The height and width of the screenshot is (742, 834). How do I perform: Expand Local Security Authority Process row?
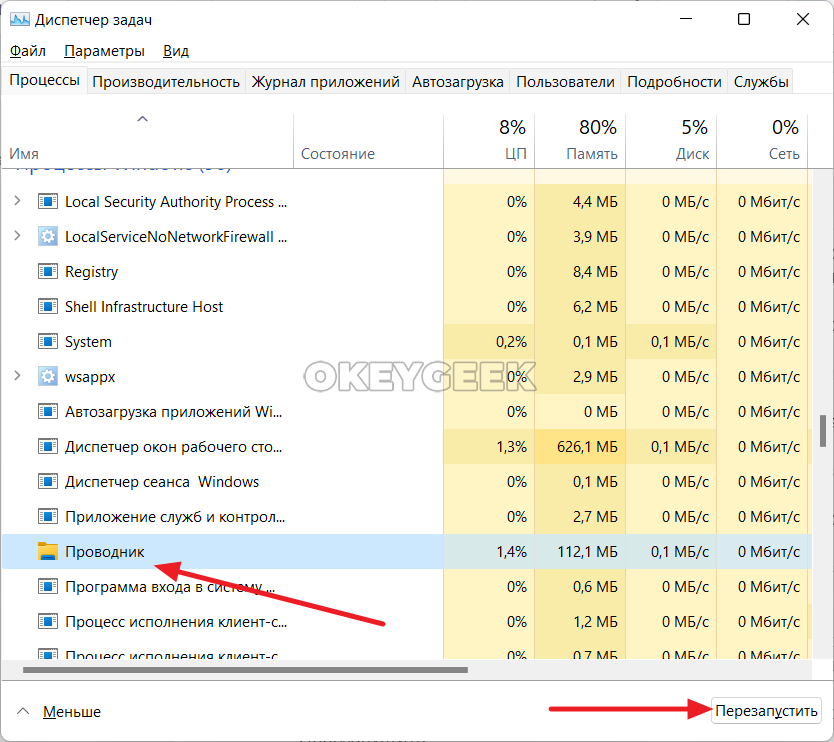click(x=17, y=201)
